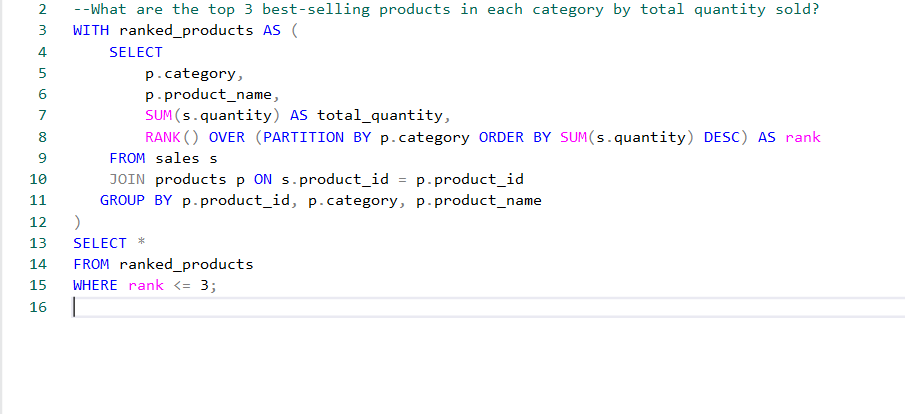
Task: Click the sales table name on line 9
Action: coord(177,158)
